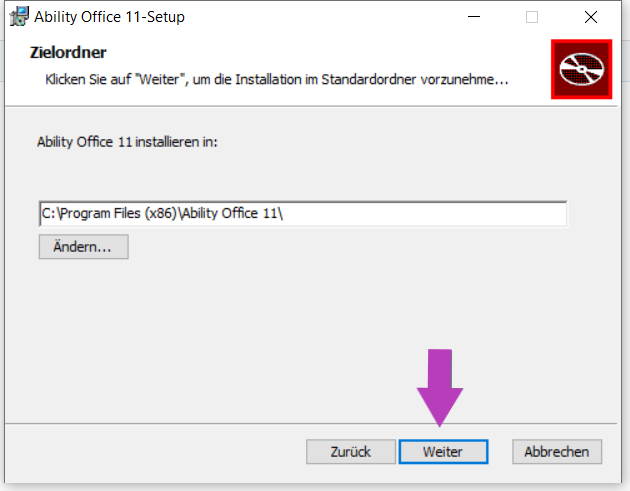Click the 'Ability Office 11 installieren in:' label
630x491 pixels.
pos(127,142)
